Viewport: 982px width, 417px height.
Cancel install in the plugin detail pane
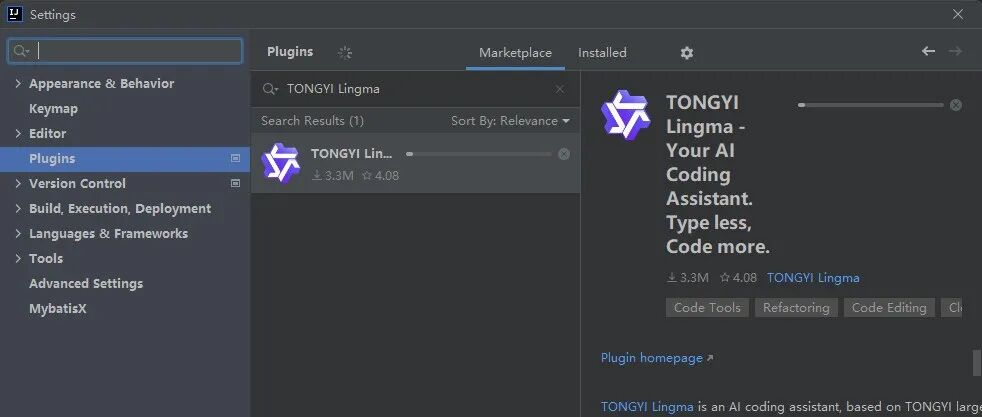[956, 105]
